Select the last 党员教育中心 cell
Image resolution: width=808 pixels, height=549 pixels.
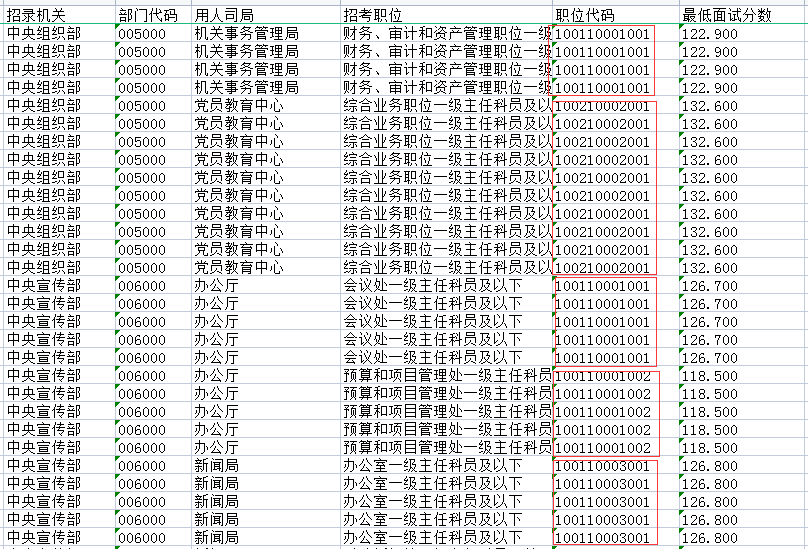click(x=266, y=268)
